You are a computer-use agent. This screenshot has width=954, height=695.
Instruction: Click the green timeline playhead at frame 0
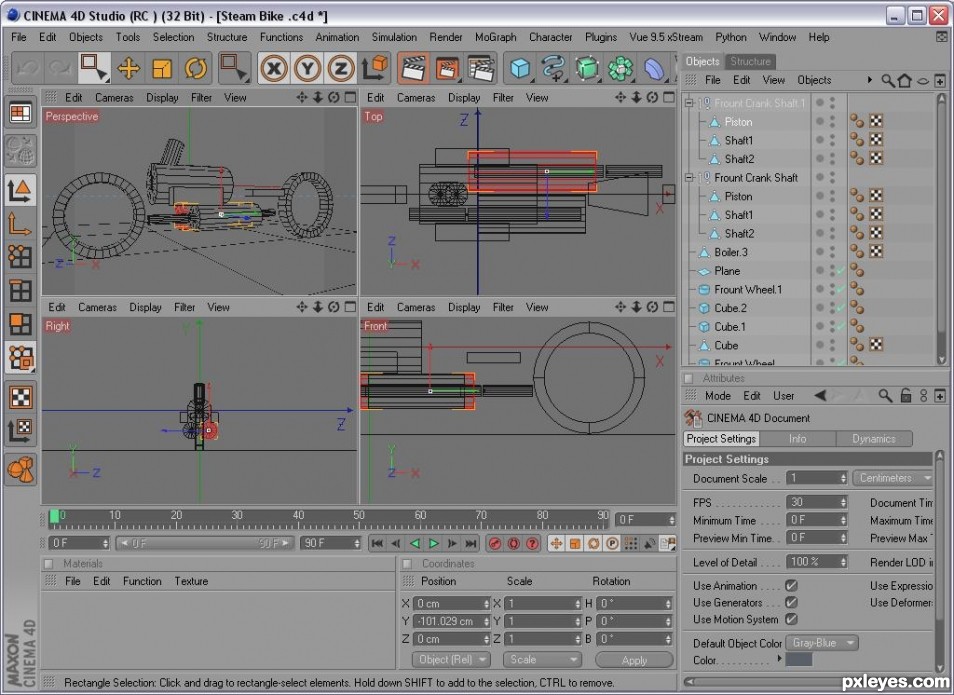coord(55,517)
